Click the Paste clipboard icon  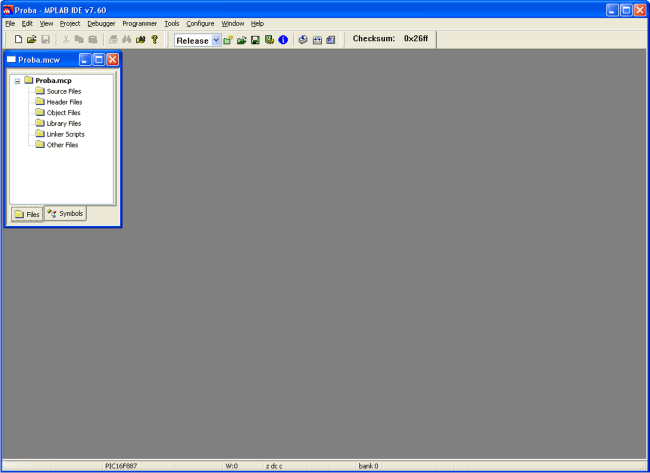(x=93, y=39)
